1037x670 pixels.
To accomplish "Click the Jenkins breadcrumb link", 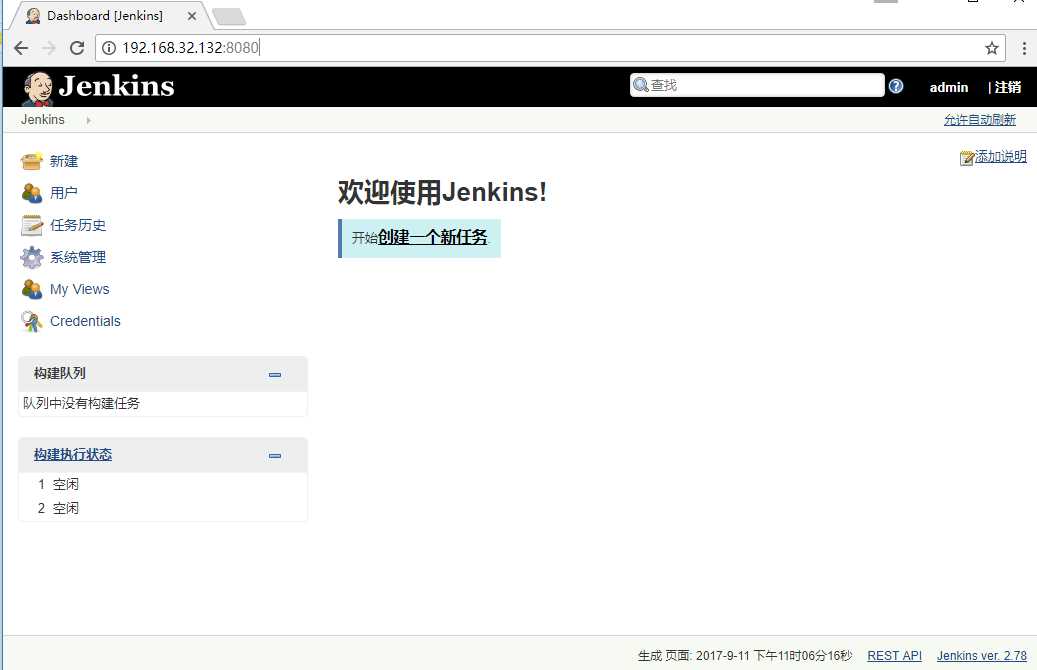I will pos(42,120).
